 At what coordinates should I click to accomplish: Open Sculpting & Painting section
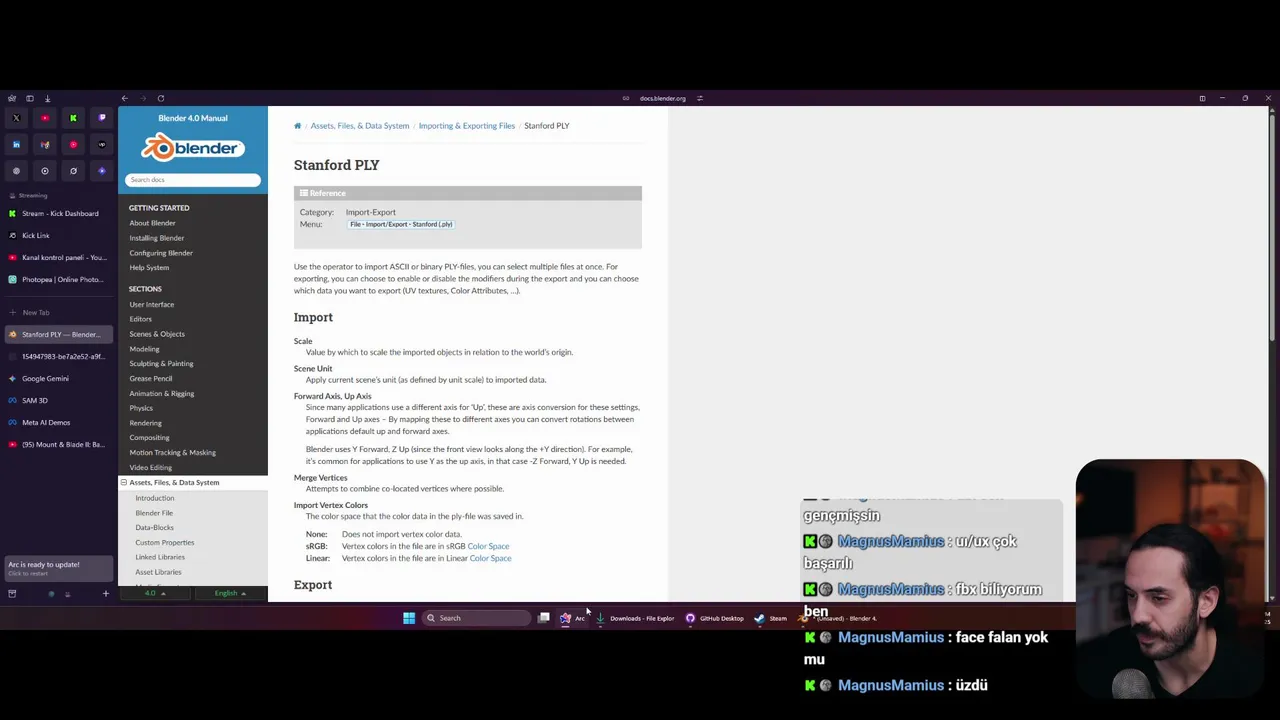click(x=161, y=364)
